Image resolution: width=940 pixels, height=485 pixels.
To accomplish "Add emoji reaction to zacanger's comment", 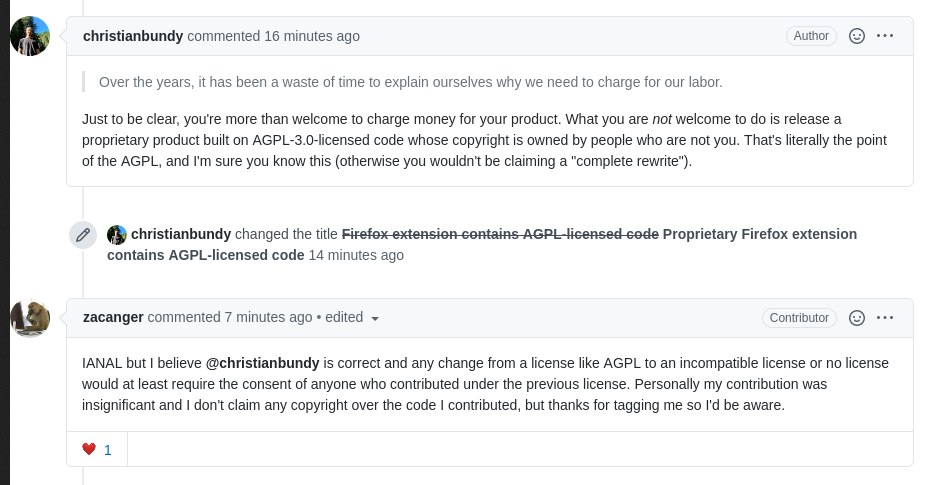I will click(x=857, y=318).
